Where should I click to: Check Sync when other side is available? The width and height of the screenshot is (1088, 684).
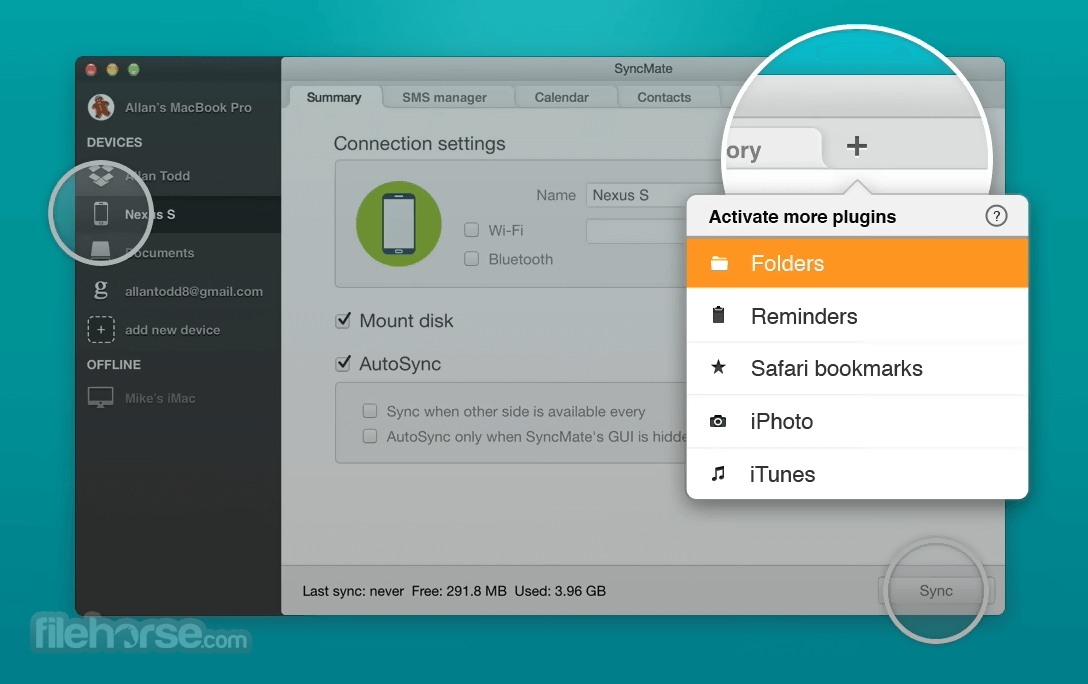coord(370,411)
